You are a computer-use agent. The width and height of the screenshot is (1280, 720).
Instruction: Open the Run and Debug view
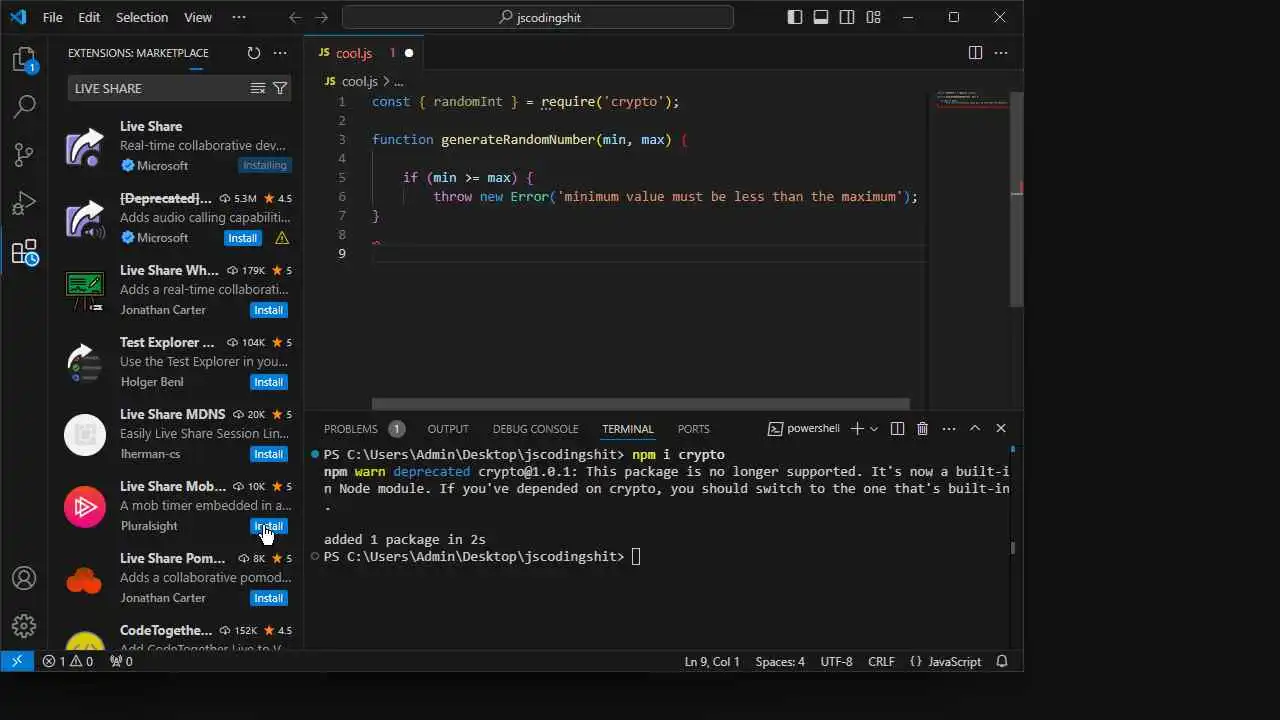click(x=24, y=203)
